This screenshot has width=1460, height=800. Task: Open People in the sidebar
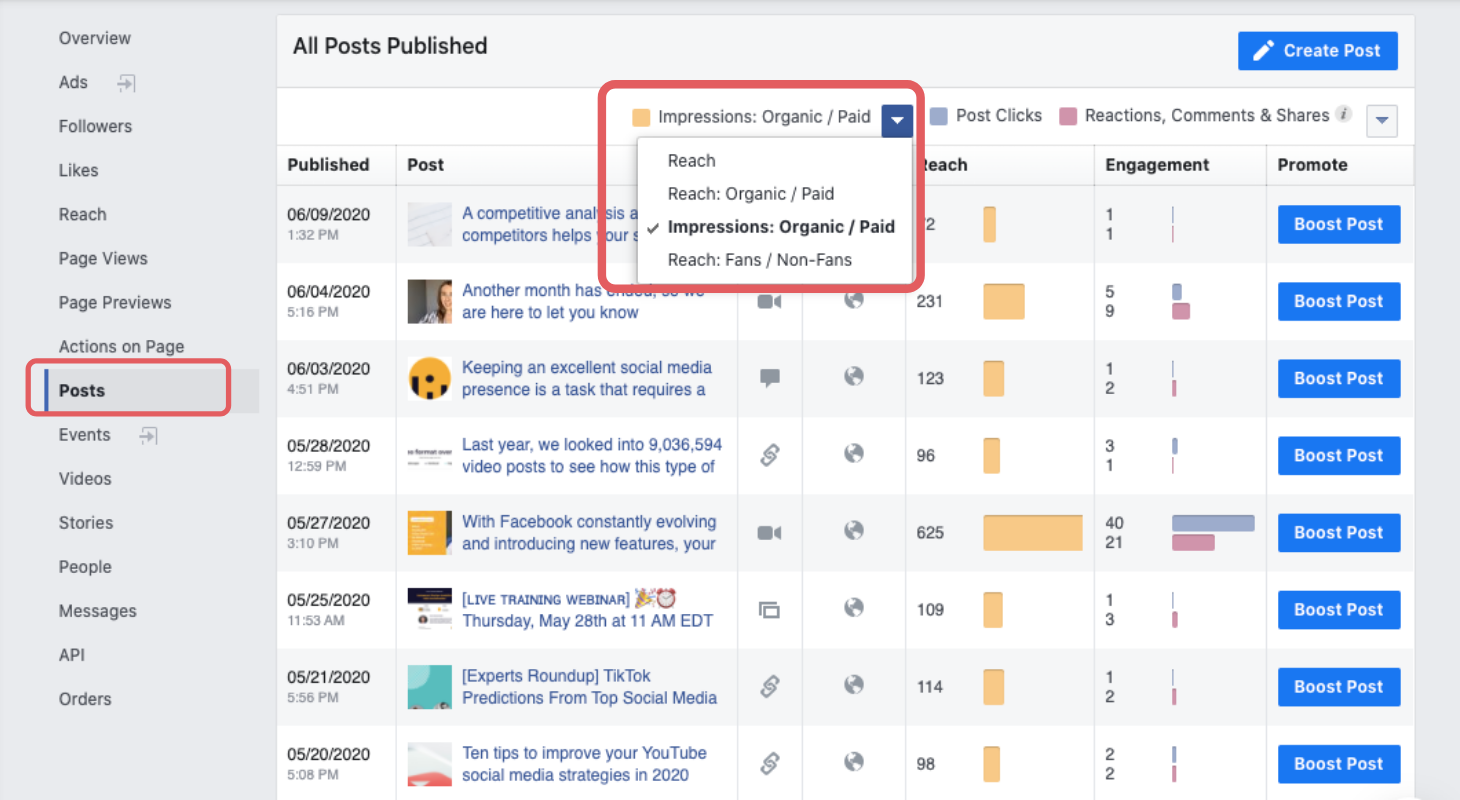83,567
